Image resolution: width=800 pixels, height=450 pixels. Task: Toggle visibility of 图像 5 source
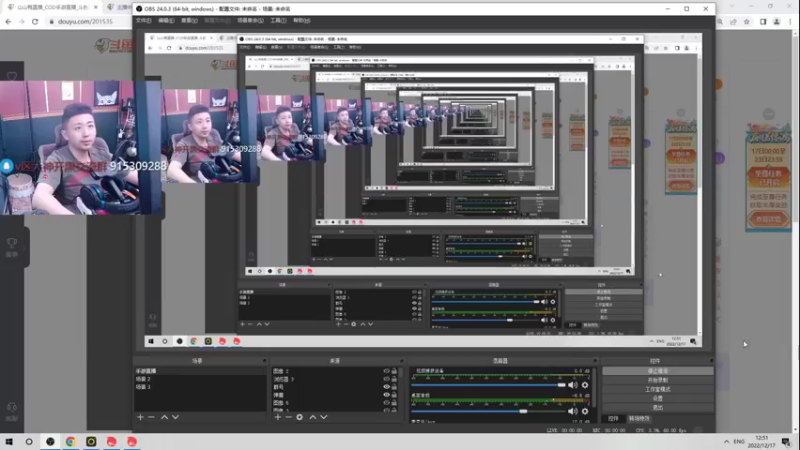(x=386, y=403)
